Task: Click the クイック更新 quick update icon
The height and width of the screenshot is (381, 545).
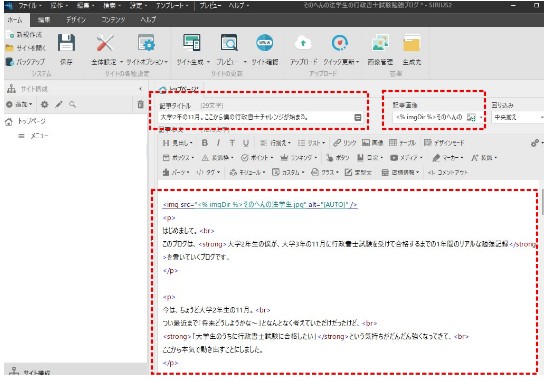Action: (x=340, y=43)
